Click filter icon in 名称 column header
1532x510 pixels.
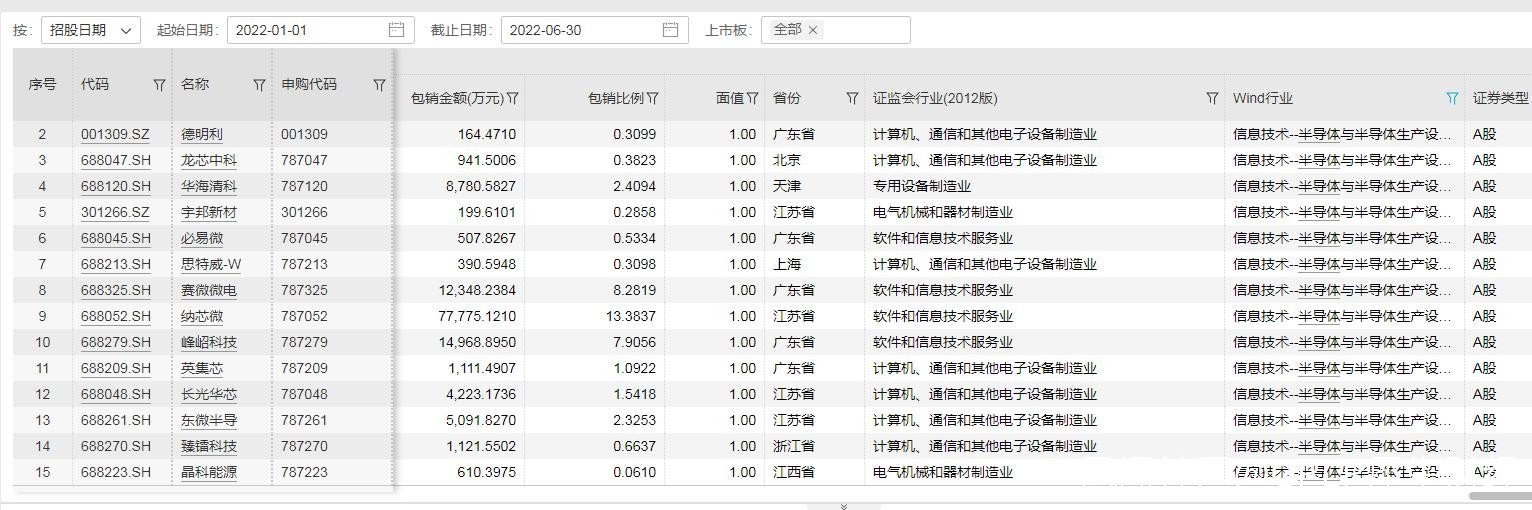(259, 85)
